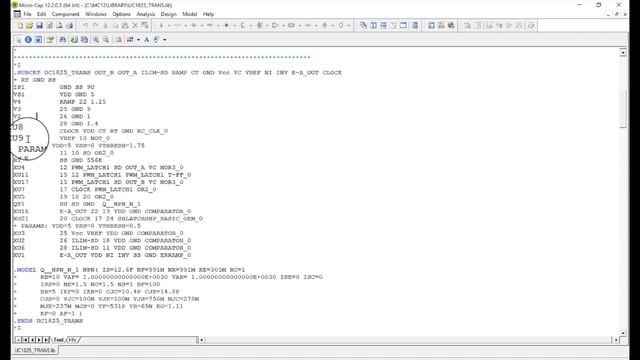
Task: Click the Save As icon next to Save
Action: (49, 26)
